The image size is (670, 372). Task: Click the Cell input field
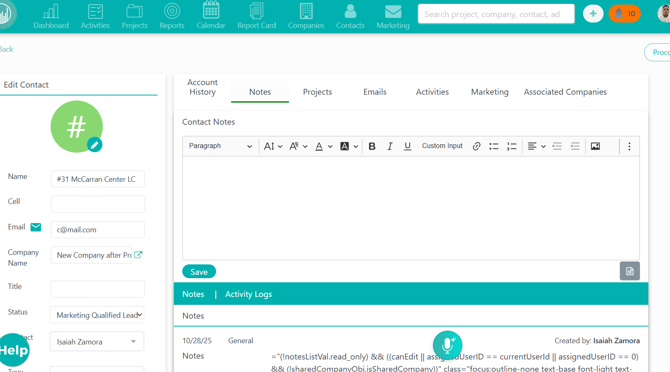[x=97, y=204]
